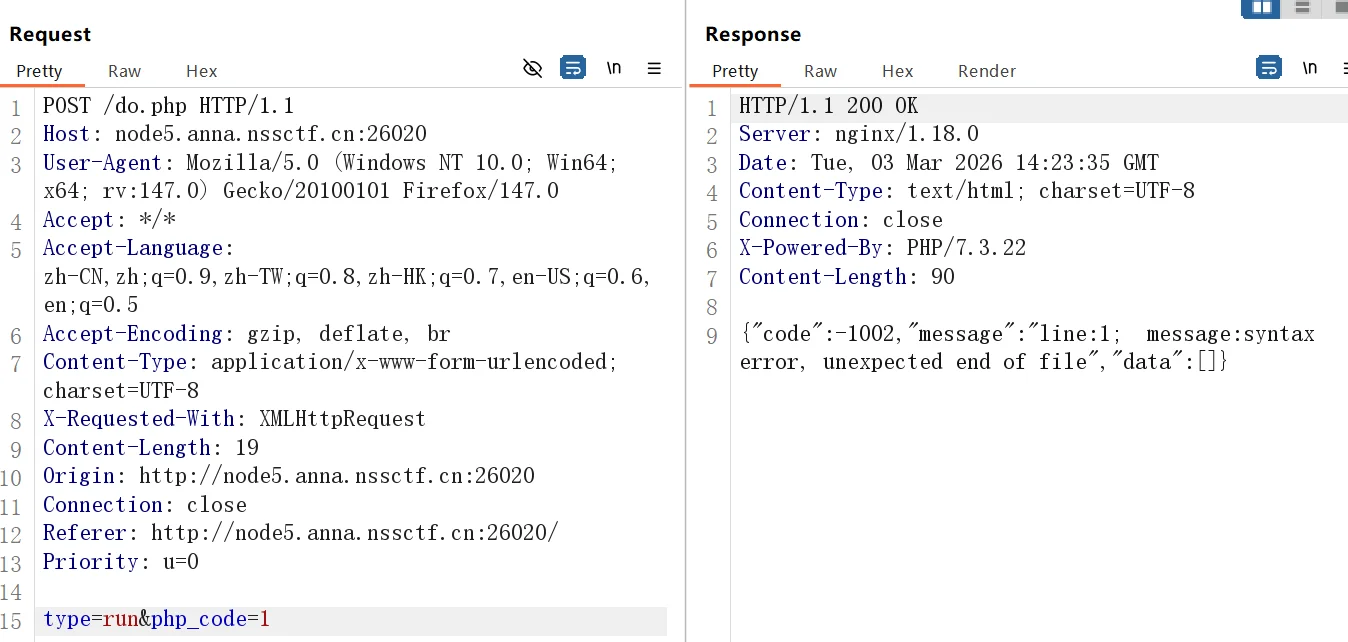The image size is (1348, 642).
Task: Switch to the tabbed layout view icon
Action: (x=1337, y=8)
